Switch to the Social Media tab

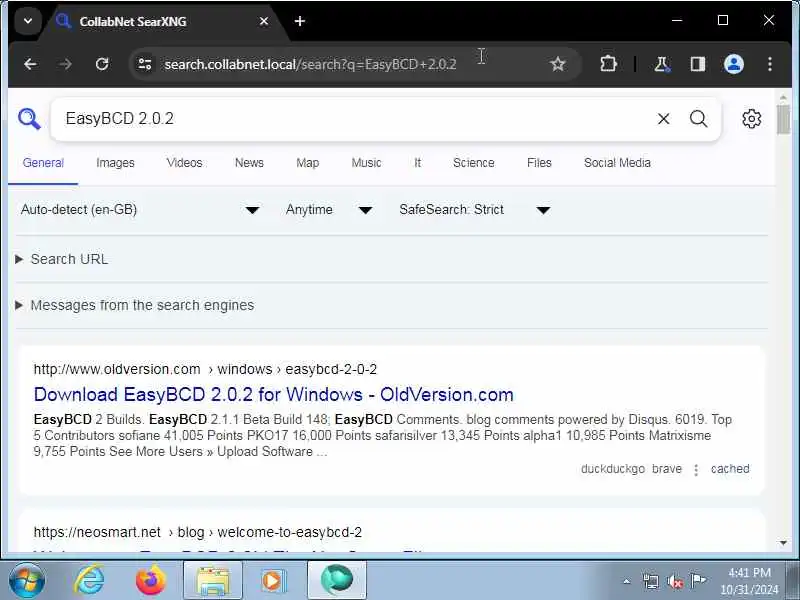coord(617,163)
